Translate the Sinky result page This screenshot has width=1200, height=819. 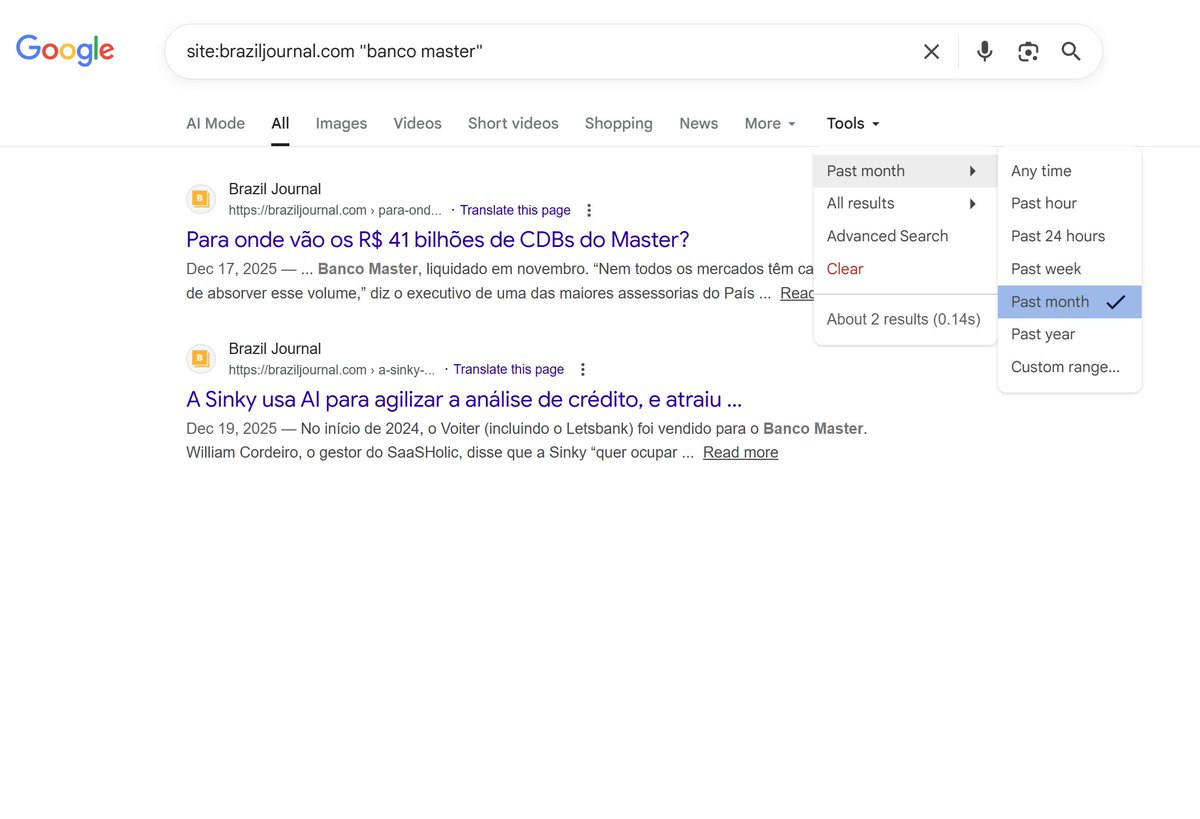(508, 369)
